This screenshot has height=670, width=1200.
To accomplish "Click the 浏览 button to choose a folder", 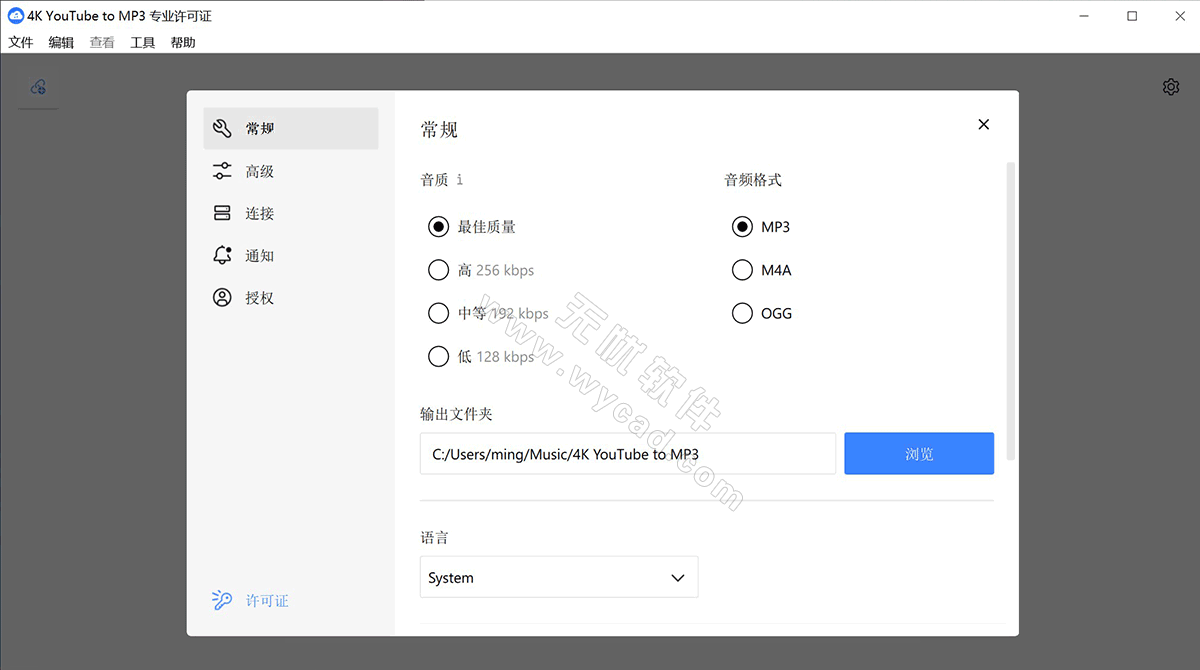I will pos(918,453).
